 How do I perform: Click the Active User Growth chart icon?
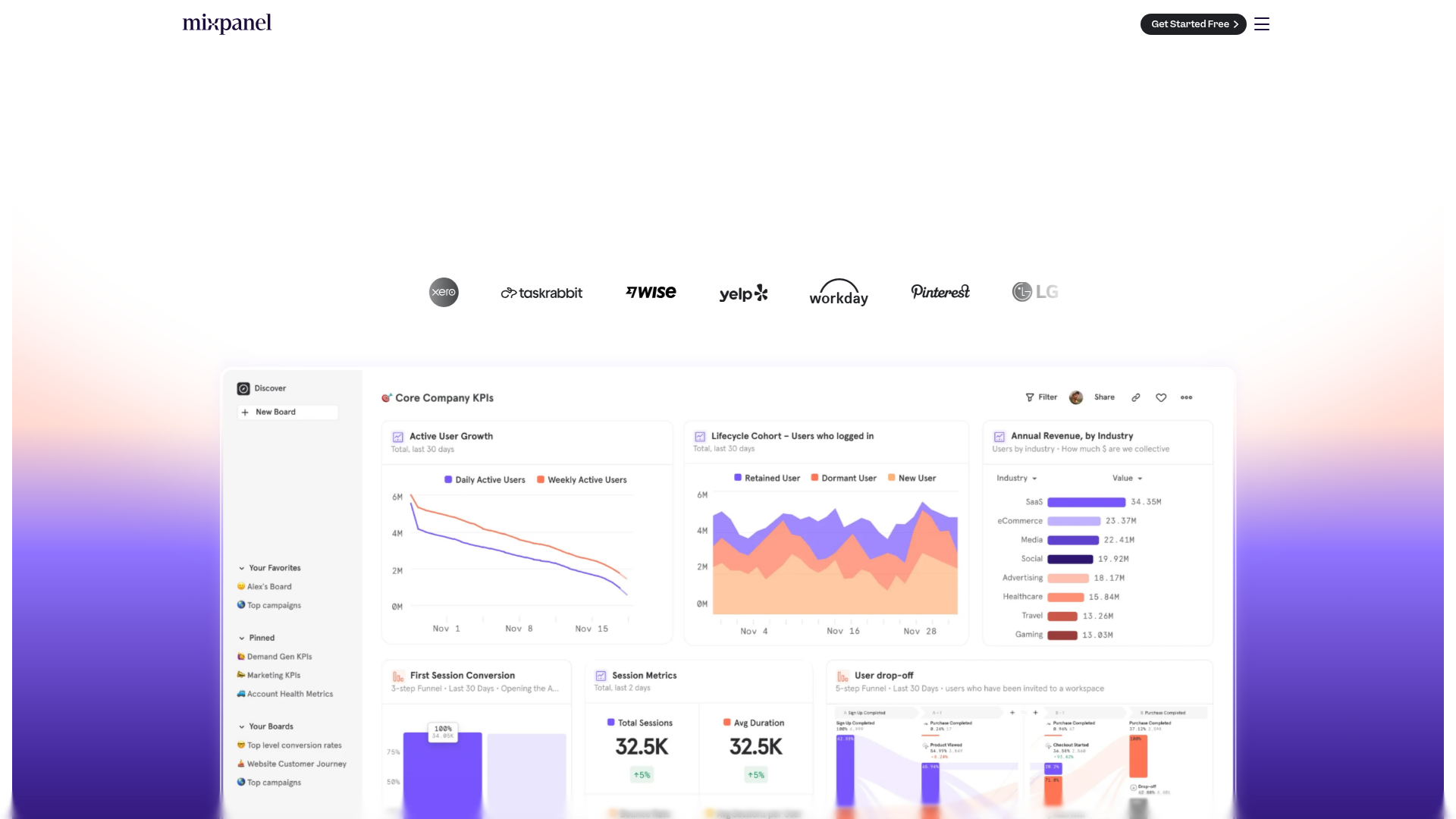coord(396,436)
